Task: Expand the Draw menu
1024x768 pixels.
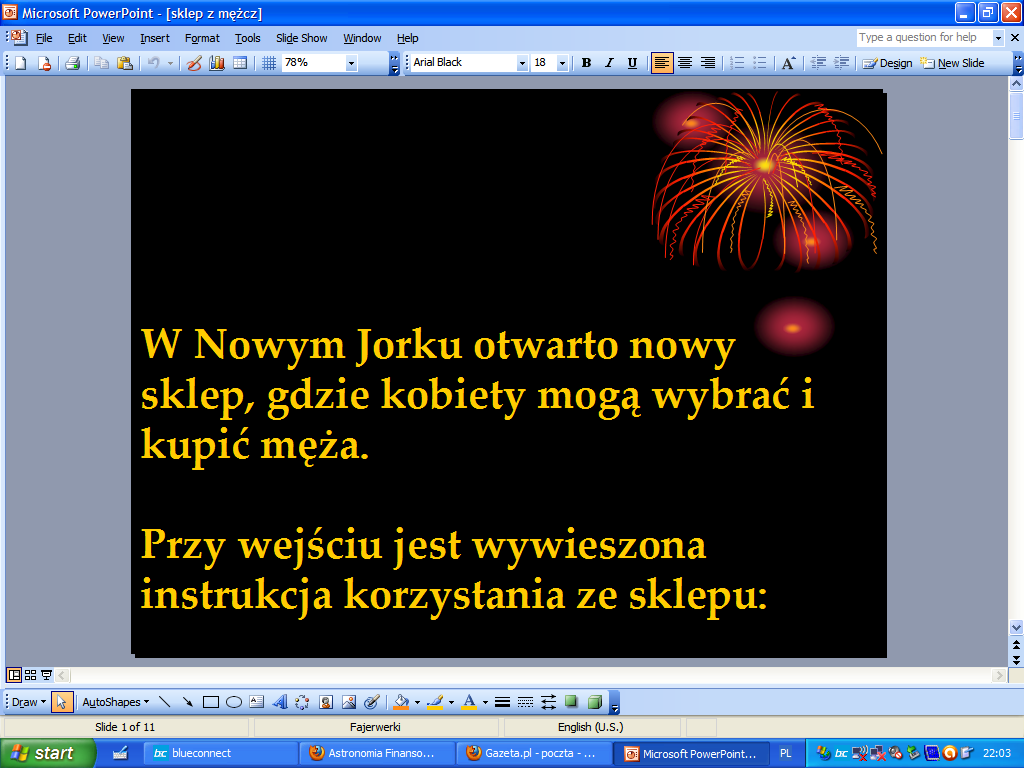Action: [x=29, y=702]
